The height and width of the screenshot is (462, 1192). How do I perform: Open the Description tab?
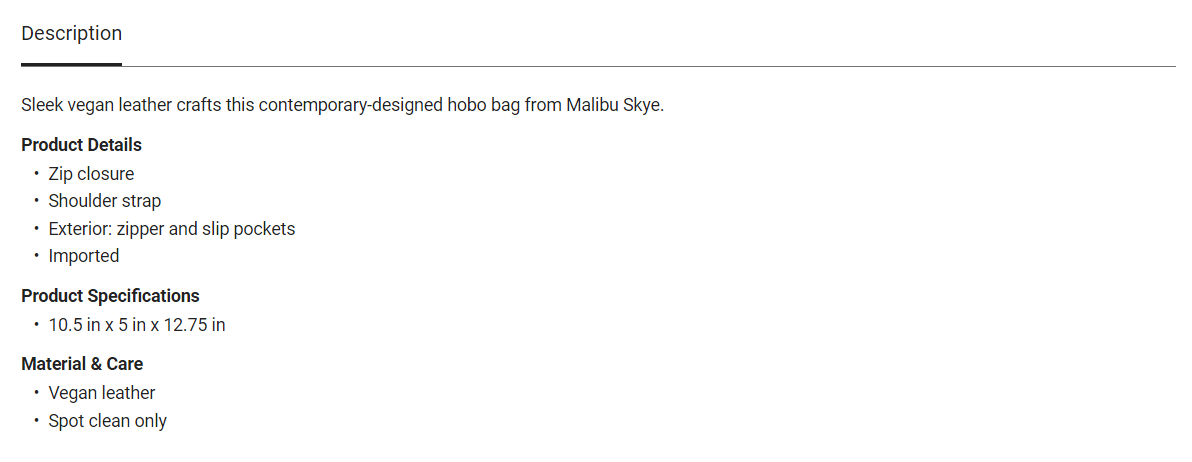pos(71,34)
